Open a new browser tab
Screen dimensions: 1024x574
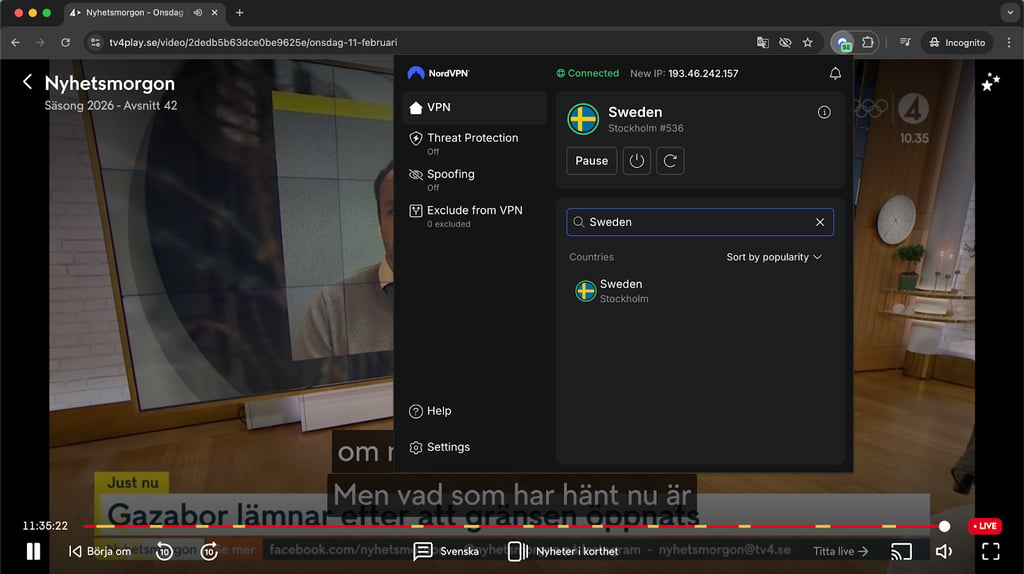pyautogui.click(x=240, y=12)
